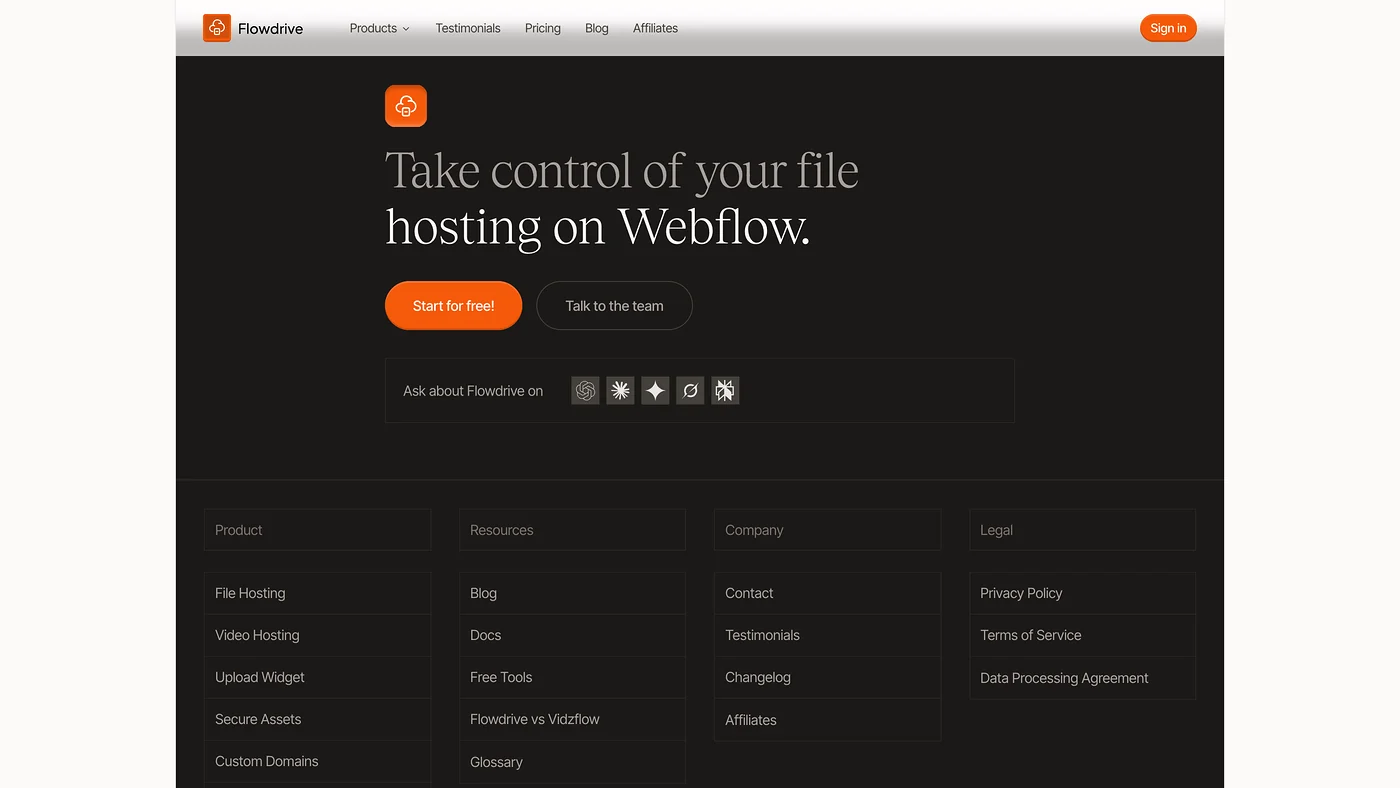
Task: Click the Flowdrive wordmark in the navbar
Action: click(x=271, y=29)
